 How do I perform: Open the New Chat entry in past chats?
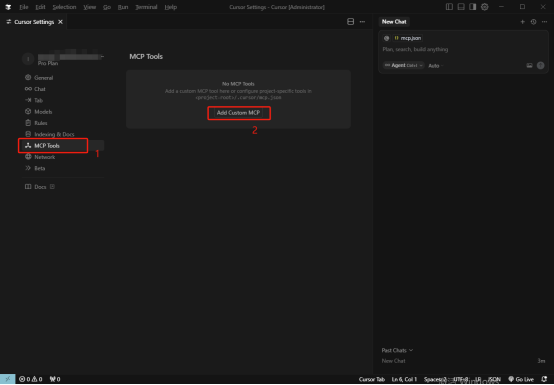[x=463, y=361]
